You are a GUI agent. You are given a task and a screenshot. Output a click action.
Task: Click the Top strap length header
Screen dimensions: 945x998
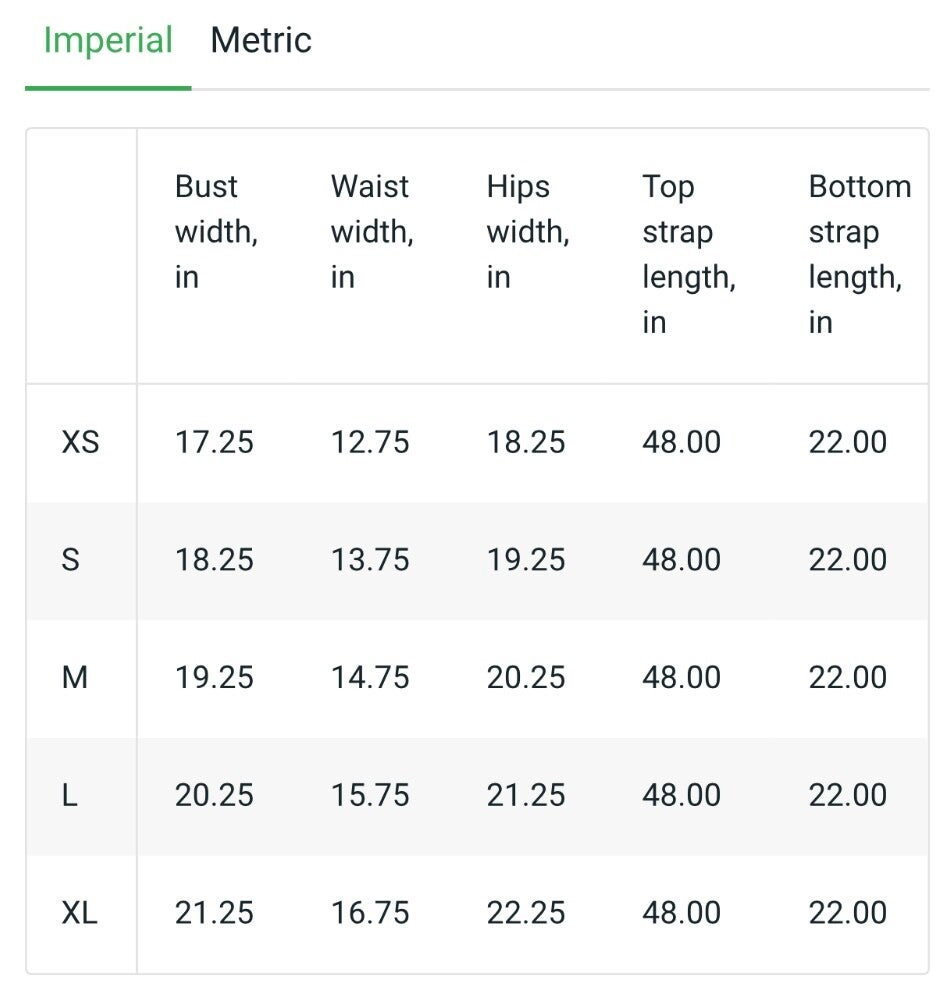point(688,254)
